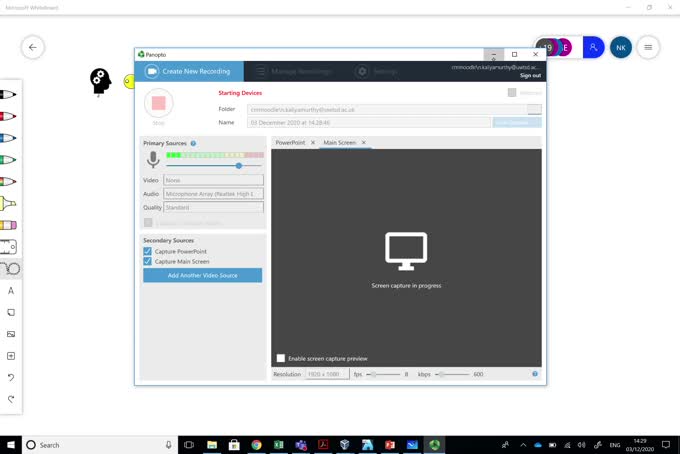The width and height of the screenshot is (680, 454).
Task: Uncheck Capture Main Screen checkbox
Action: [148, 262]
